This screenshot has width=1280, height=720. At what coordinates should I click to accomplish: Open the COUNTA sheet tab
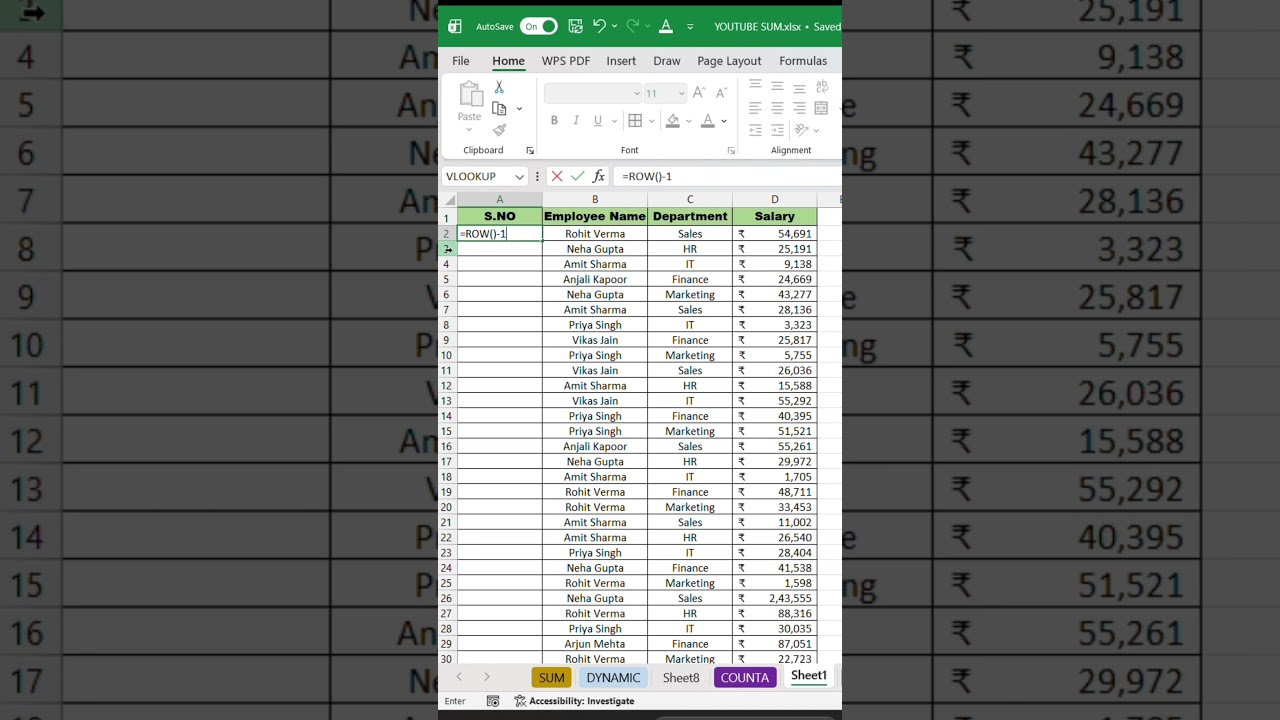745,678
